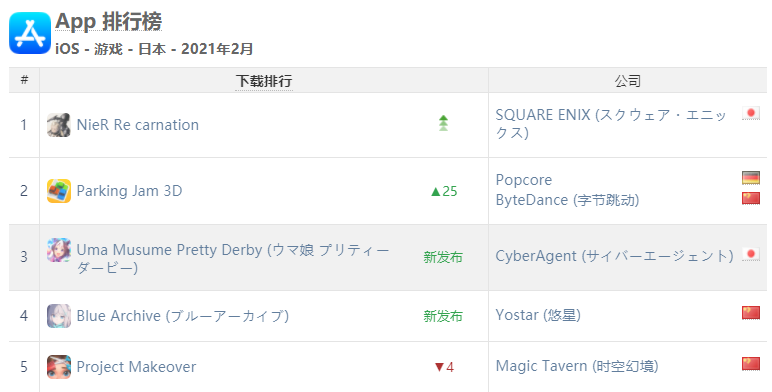Click Japan flag beside SQUARE ENIX

point(751,114)
